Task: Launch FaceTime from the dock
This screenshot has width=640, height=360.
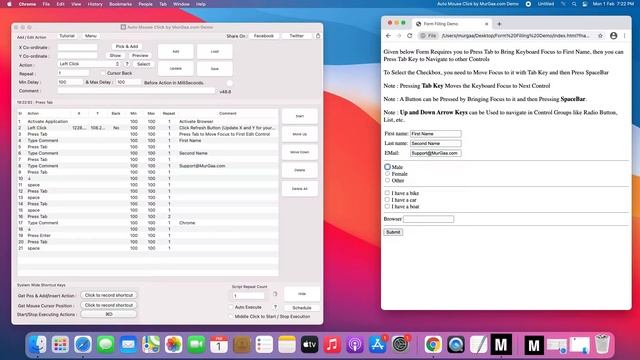Action: [x=196, y=344]
